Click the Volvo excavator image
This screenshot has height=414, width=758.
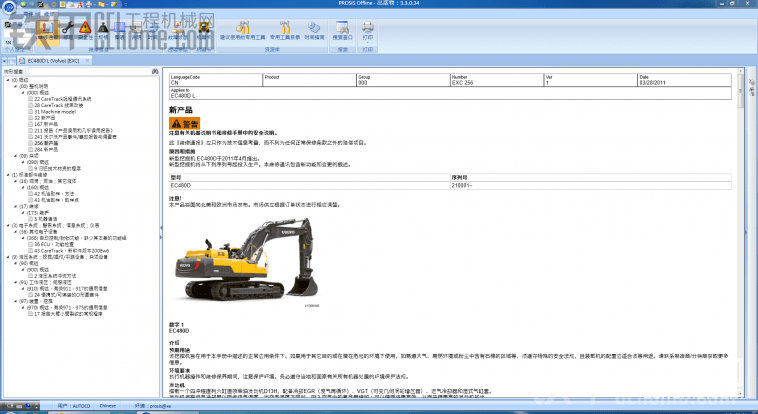246,259
